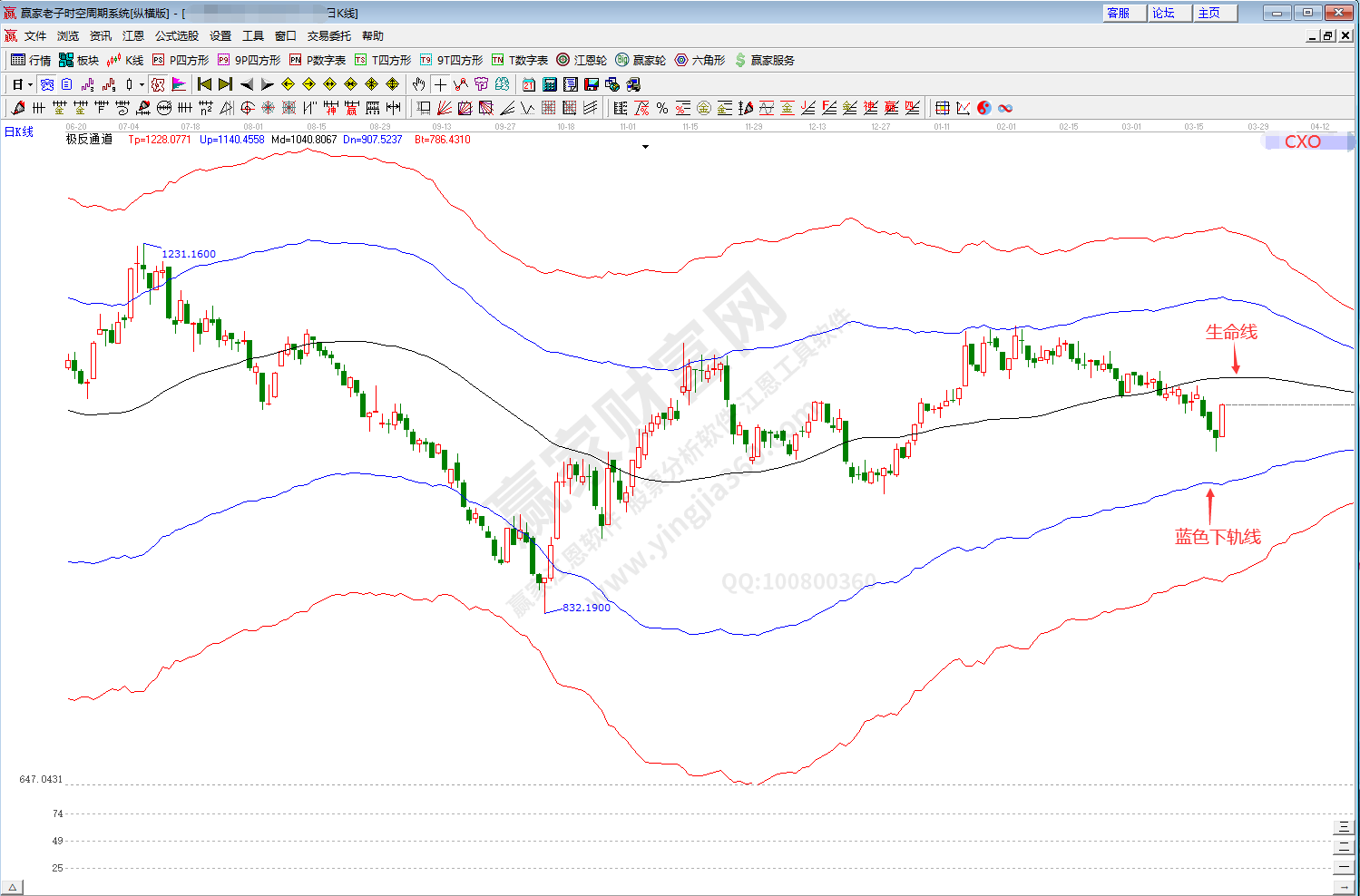Click the 日K线 chart label
This screenshot has height=896, width=1360.
pyautogui.click(x=19, y=132)
